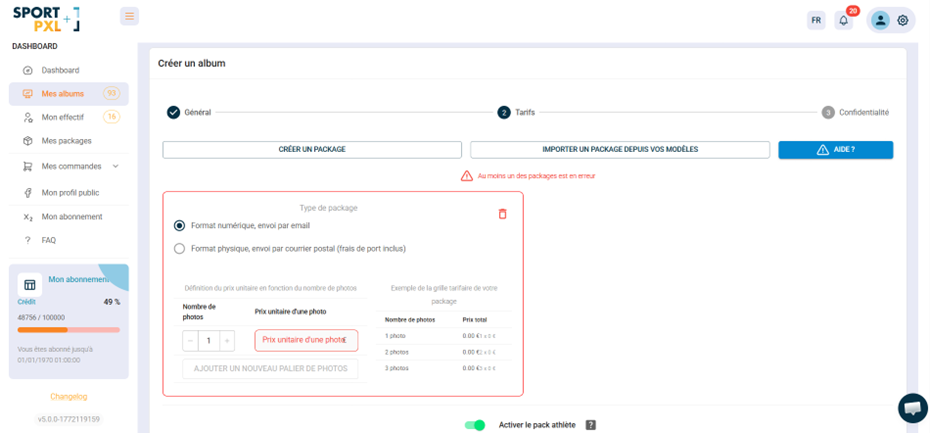Increase the number of photos with plus

click(227, 341)
